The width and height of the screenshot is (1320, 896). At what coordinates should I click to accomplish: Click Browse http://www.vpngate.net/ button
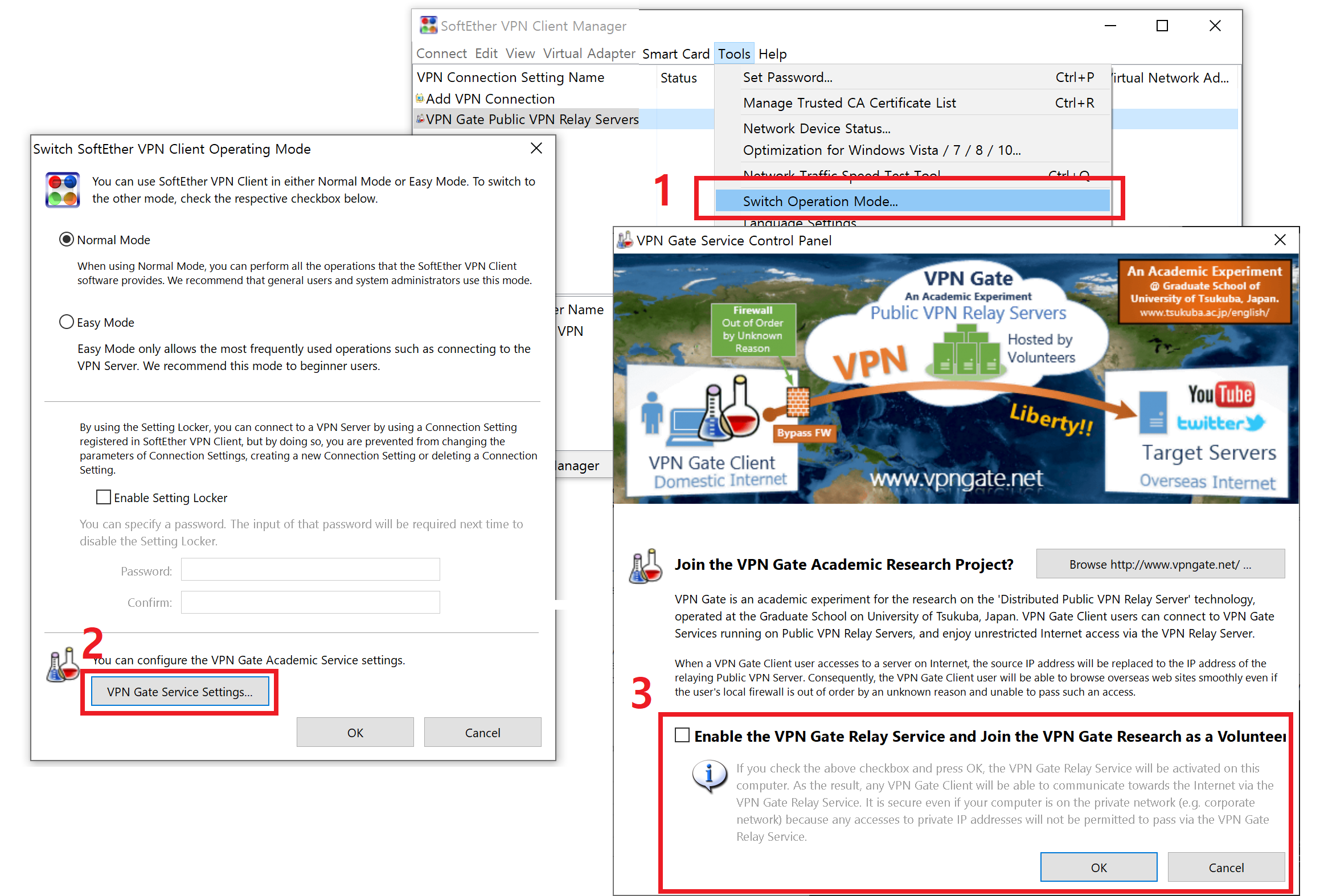tap(1160, 564)
